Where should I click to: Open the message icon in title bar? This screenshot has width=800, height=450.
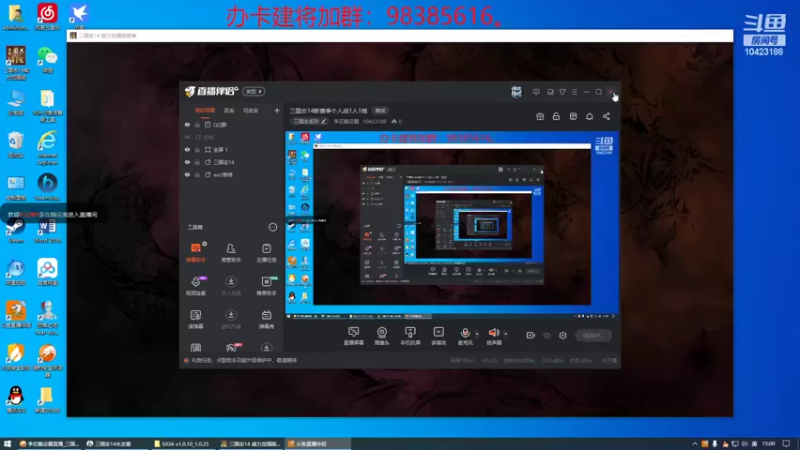[536, 92]
